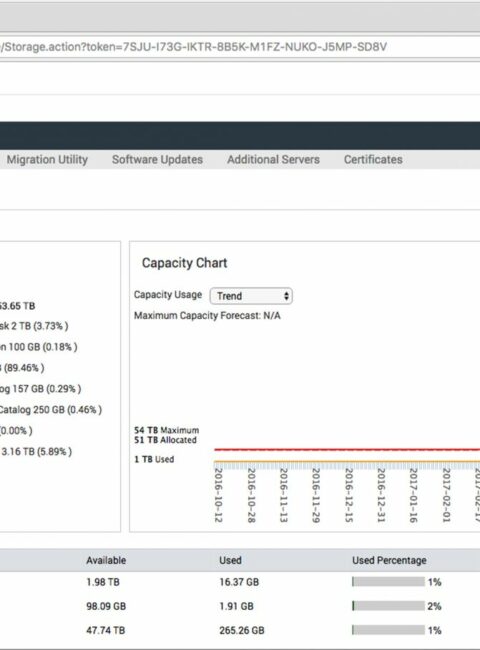Click the Used Percentage column header
The width and height of the screenshot is (480, 650).
[x=389, y=560]
